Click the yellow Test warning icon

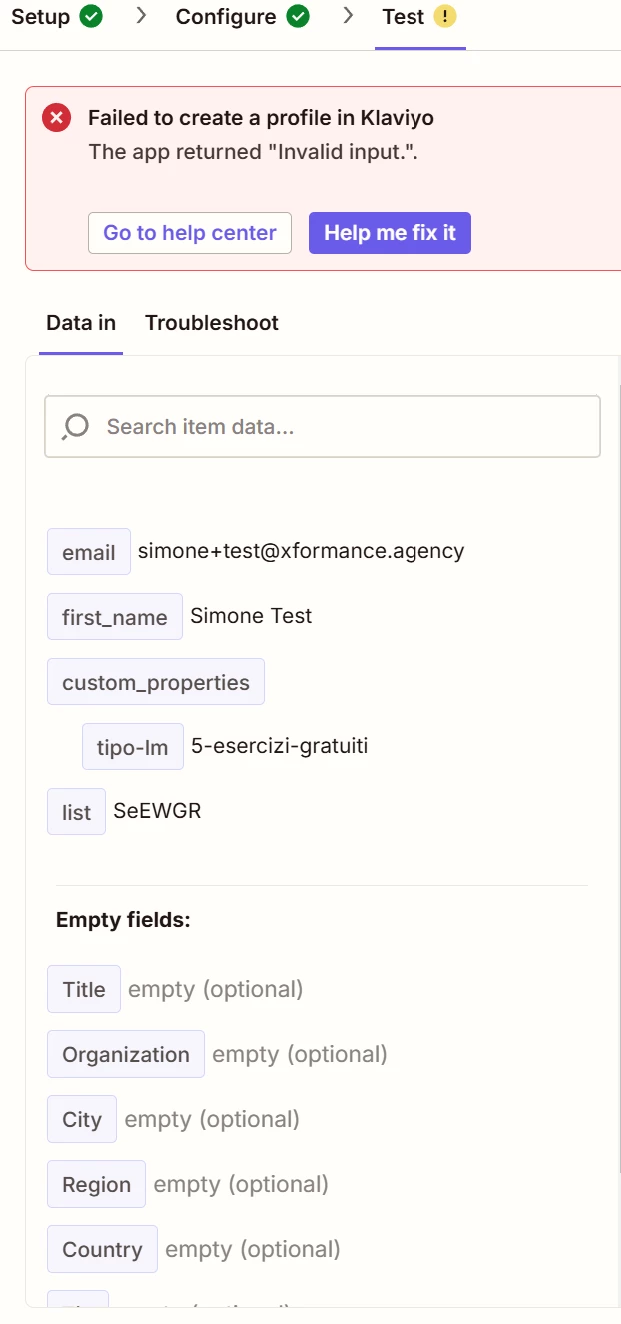coord(445,17)
